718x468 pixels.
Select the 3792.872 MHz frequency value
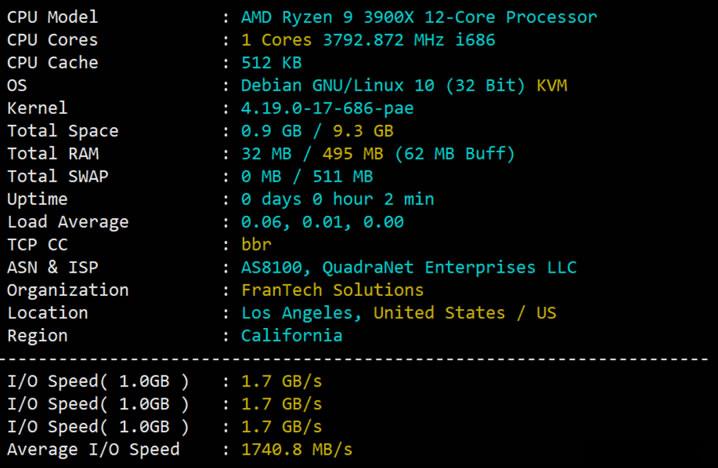tap(383, 40)
